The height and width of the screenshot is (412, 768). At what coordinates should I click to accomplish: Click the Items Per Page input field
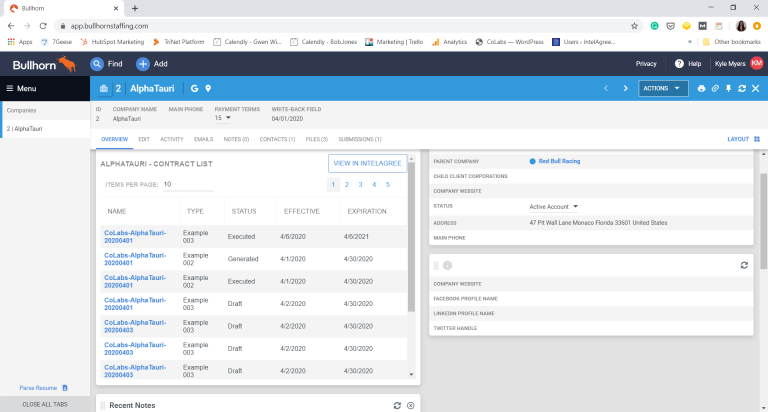[188, 185]
